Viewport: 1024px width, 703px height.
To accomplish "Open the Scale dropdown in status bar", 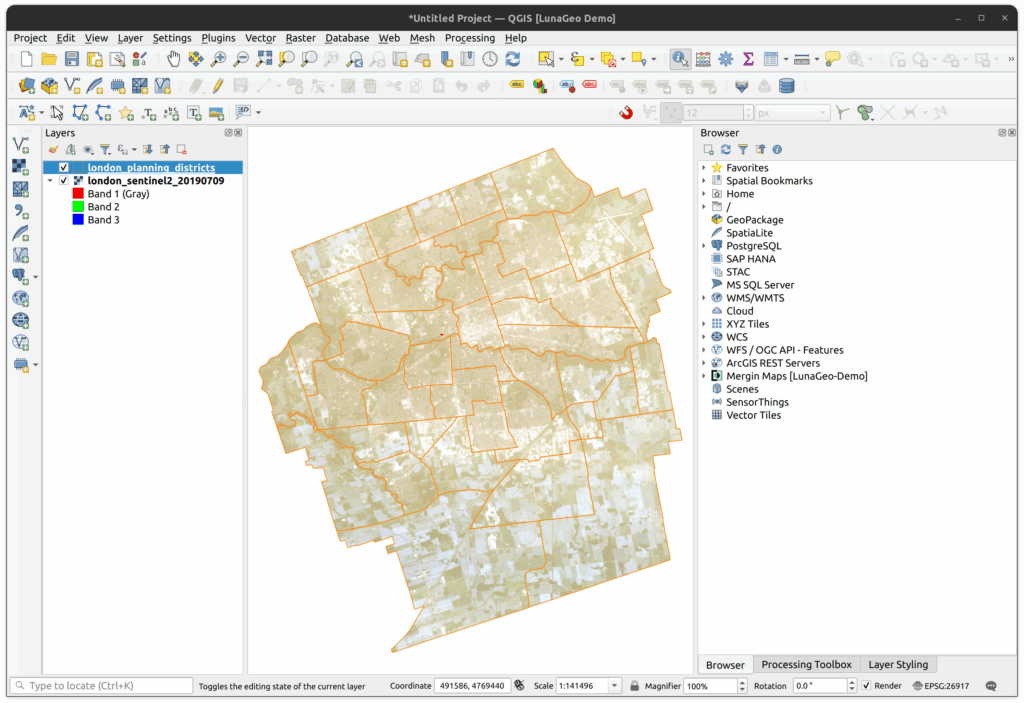I will (615, 686).
